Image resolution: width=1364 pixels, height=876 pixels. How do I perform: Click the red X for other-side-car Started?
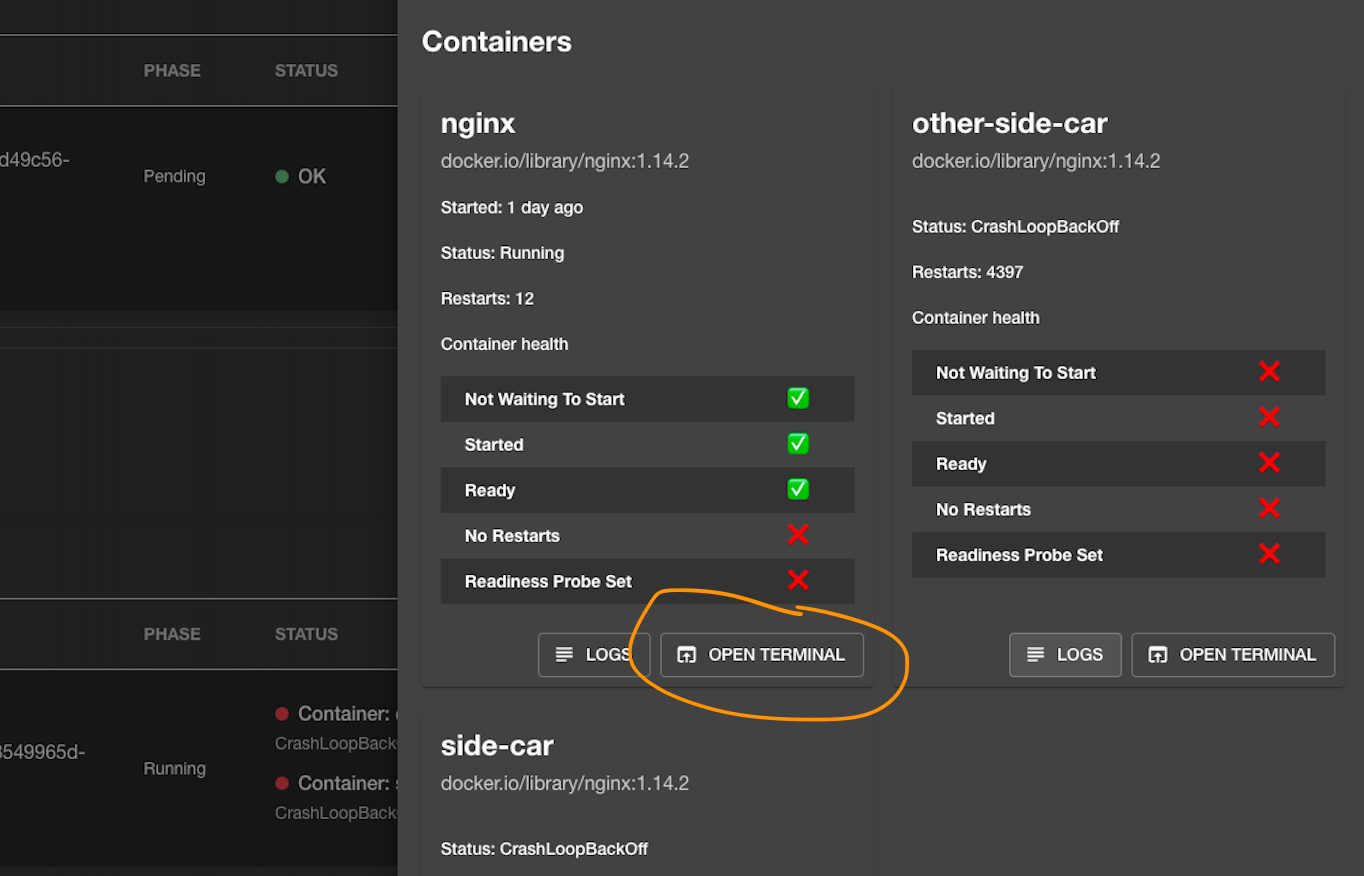point(1269,417)
